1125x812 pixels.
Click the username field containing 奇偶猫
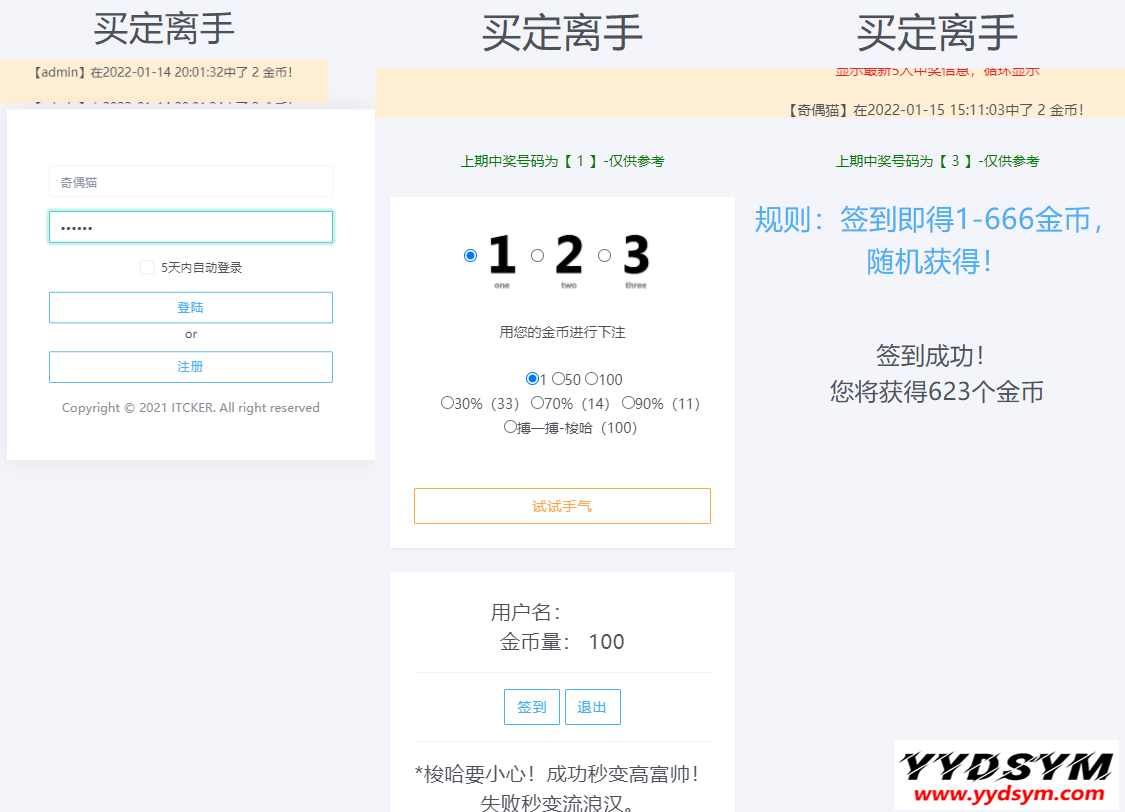click(x=190, y=182)
